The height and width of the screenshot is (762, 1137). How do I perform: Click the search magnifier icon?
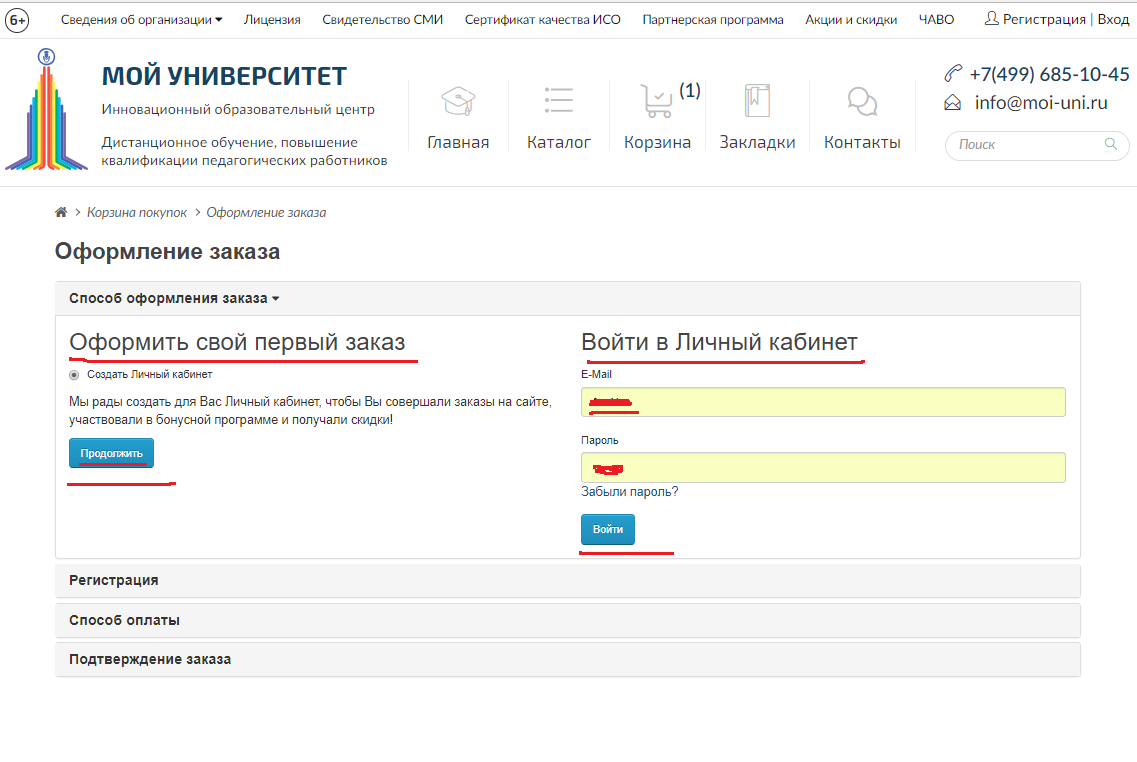point(1110,145)
